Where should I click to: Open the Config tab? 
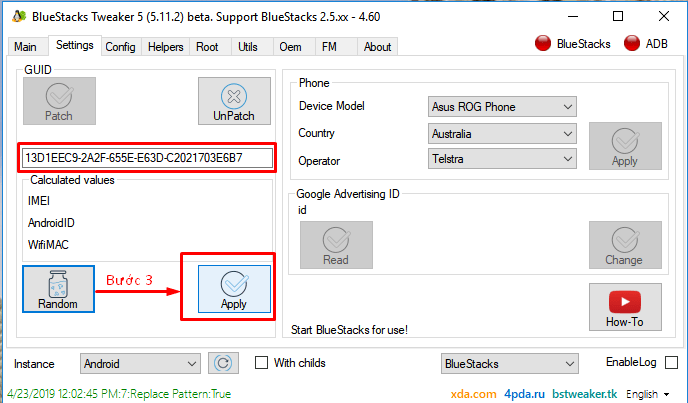pyautogui.click(x=120, y=47)
